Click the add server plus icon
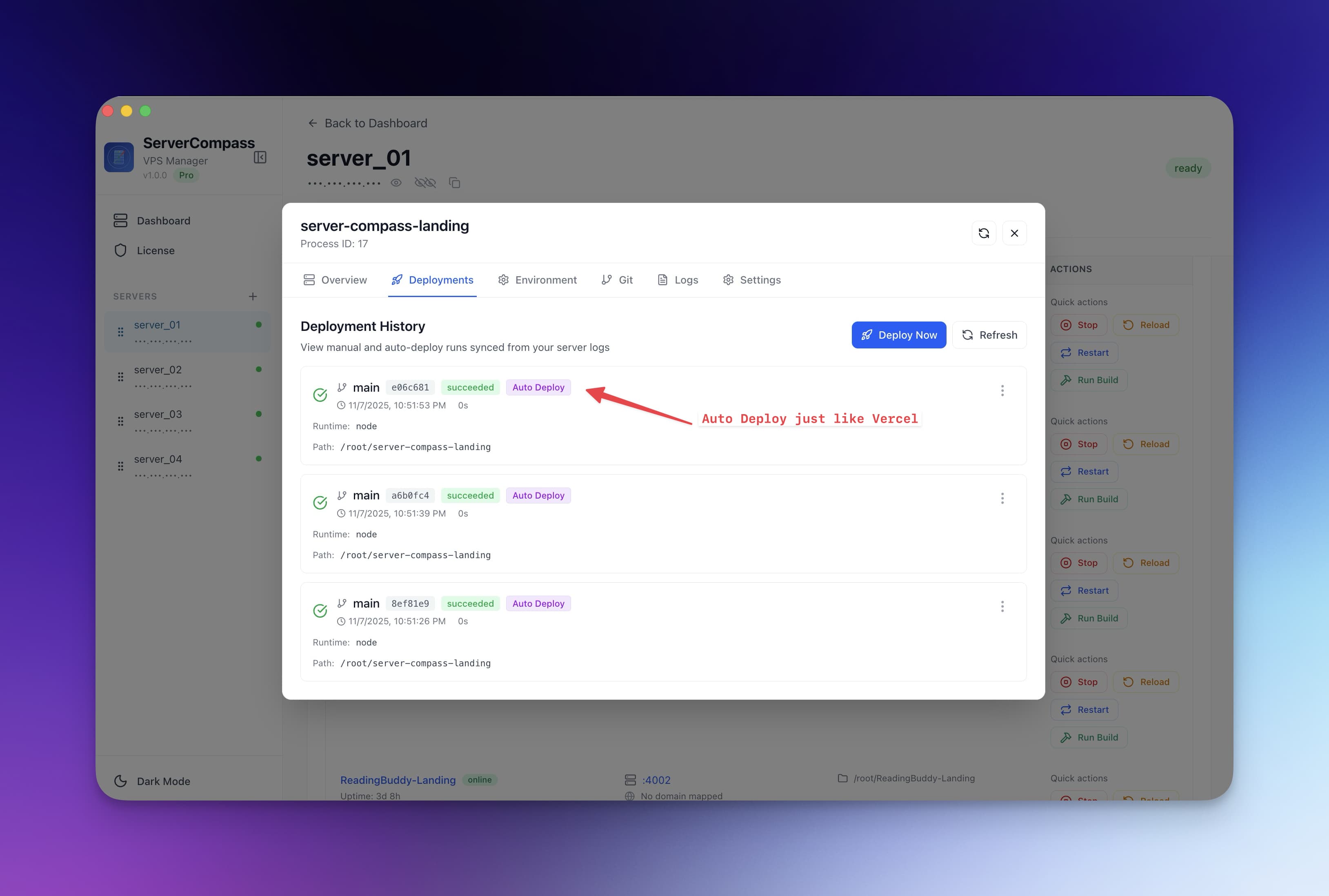 [253, 297]
